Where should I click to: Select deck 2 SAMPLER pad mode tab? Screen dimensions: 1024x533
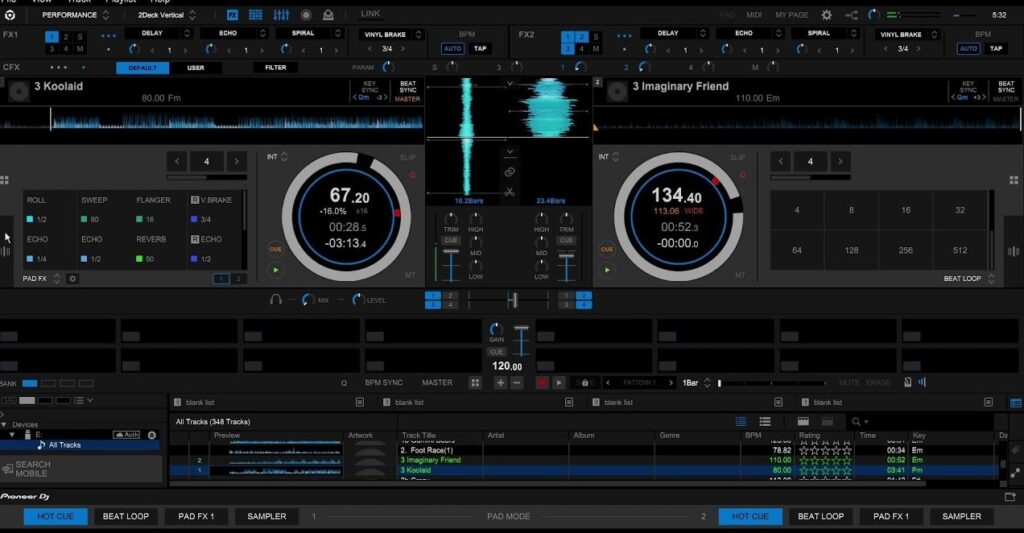pyautogui.click(x=961, y=516)
